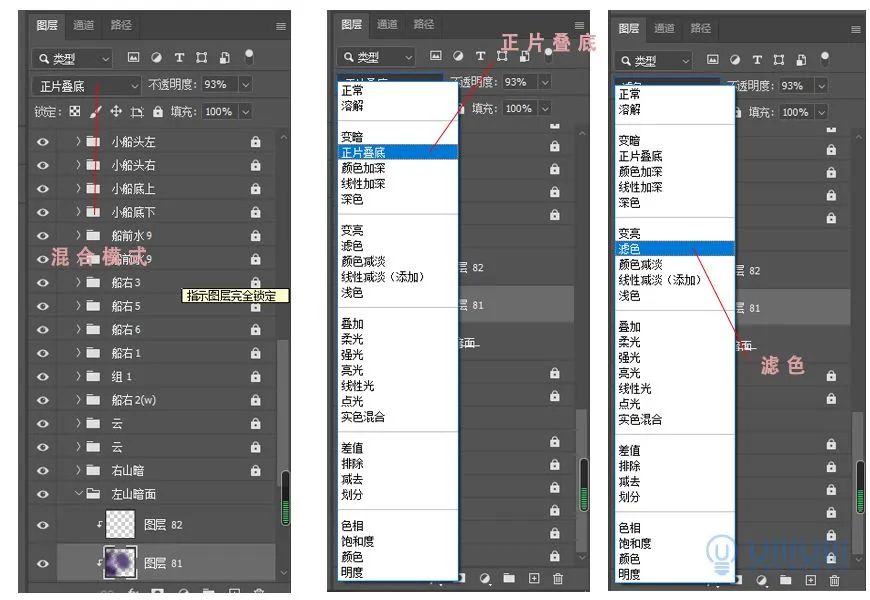Switch to 通道 tab in left panel
Viewport: 870px width, 600px height.
pos(83,25)
